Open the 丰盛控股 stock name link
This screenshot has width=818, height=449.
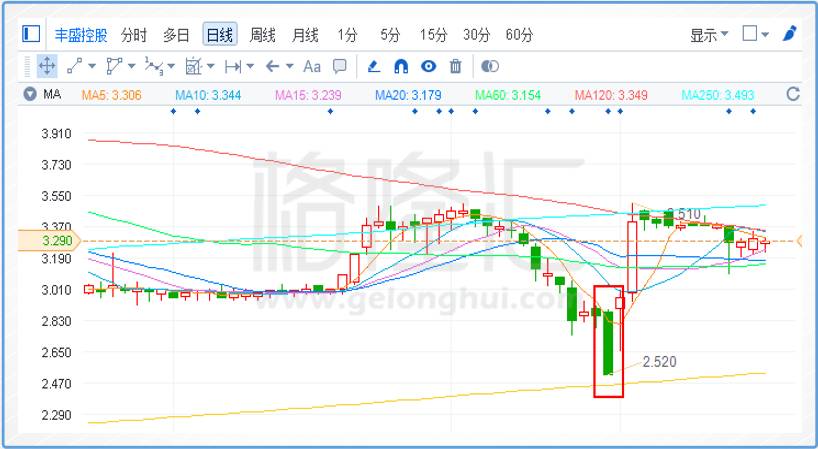pos(81,35)
